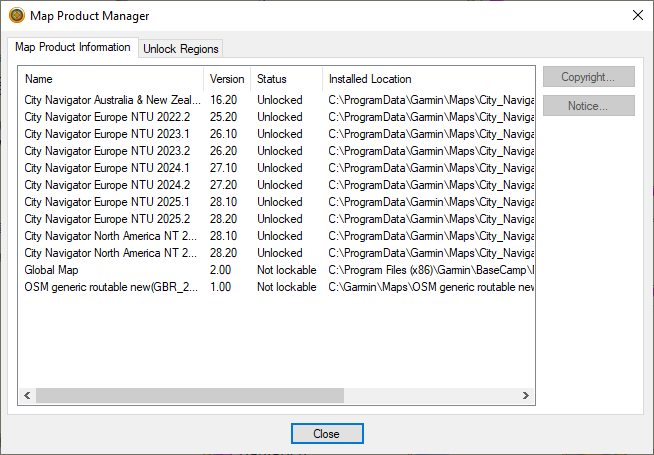Screen dimensions: 654x455
Task: Sort by the Version column header
Action: tap(227, 79)
